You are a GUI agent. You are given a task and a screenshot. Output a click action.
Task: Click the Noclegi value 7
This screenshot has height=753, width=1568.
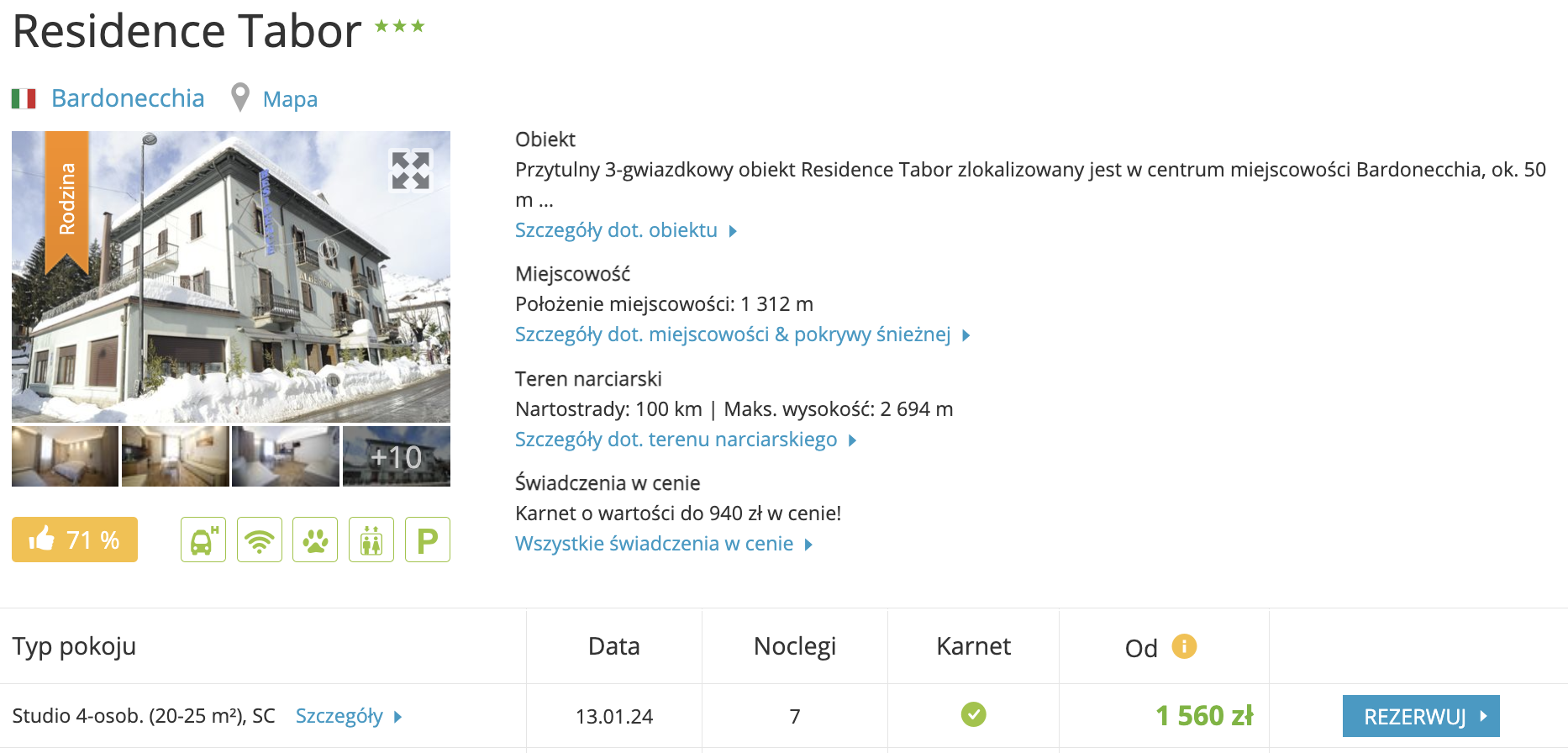coord(795,717)
